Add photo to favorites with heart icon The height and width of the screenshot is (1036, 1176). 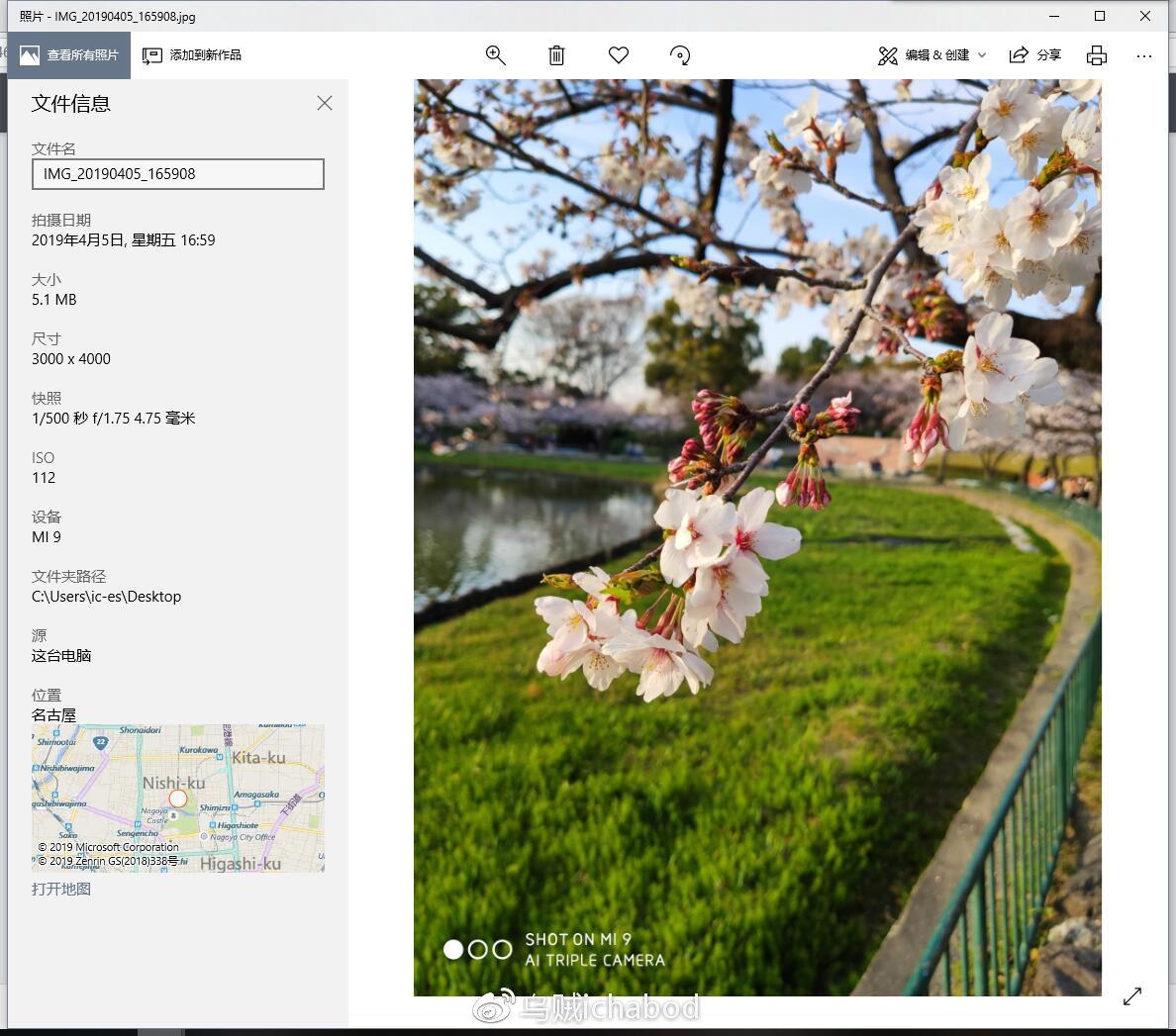tap(619, 55)
